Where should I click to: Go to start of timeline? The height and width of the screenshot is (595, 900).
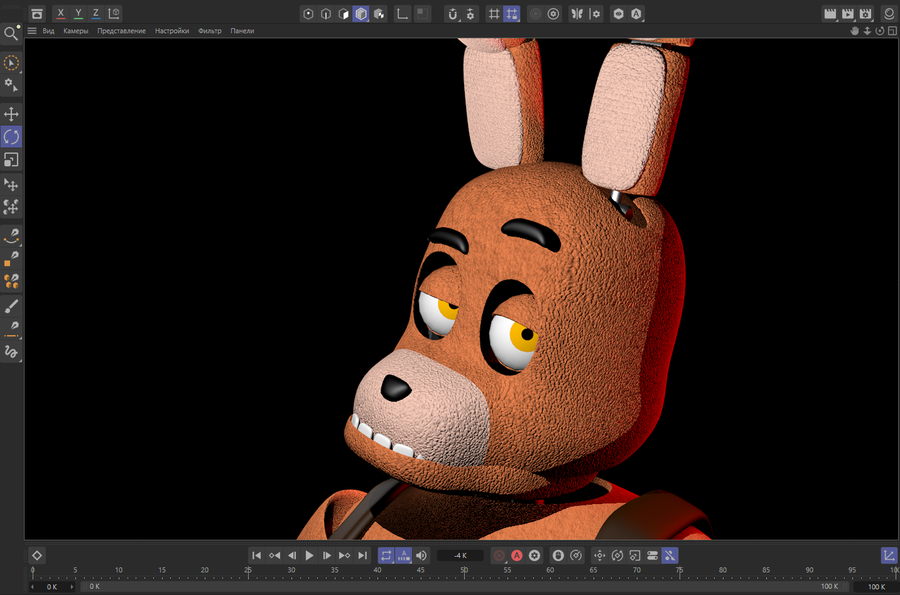(257, 555)
